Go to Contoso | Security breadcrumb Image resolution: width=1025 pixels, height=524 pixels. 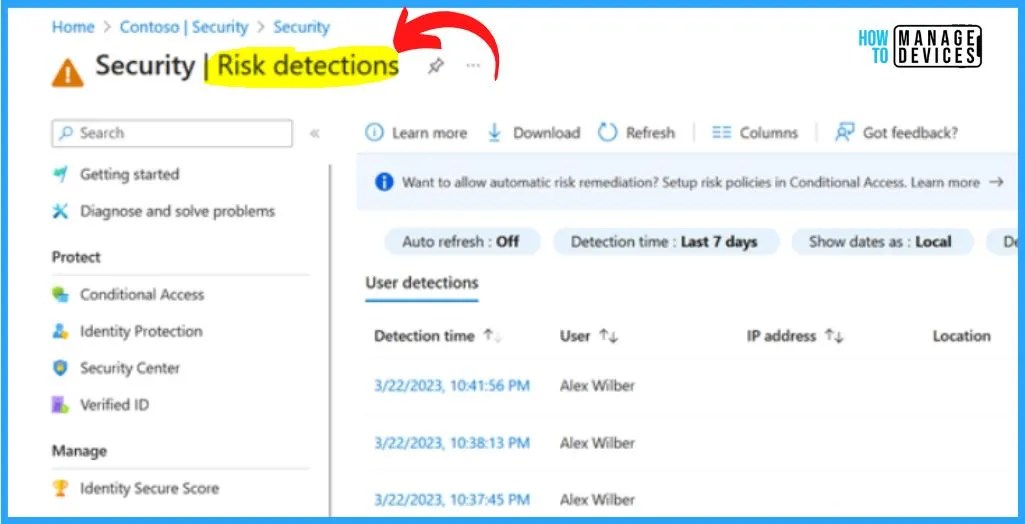coord(184,27)
